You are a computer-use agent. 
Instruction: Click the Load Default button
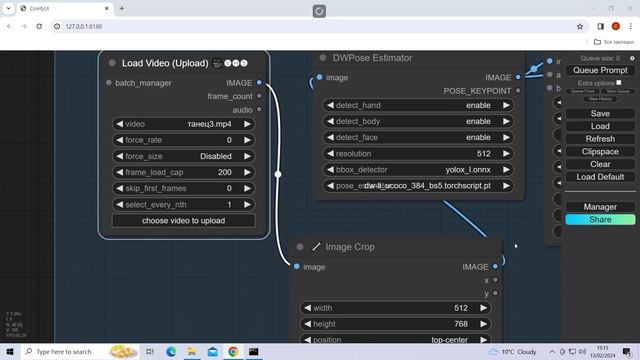click(600, 177)
